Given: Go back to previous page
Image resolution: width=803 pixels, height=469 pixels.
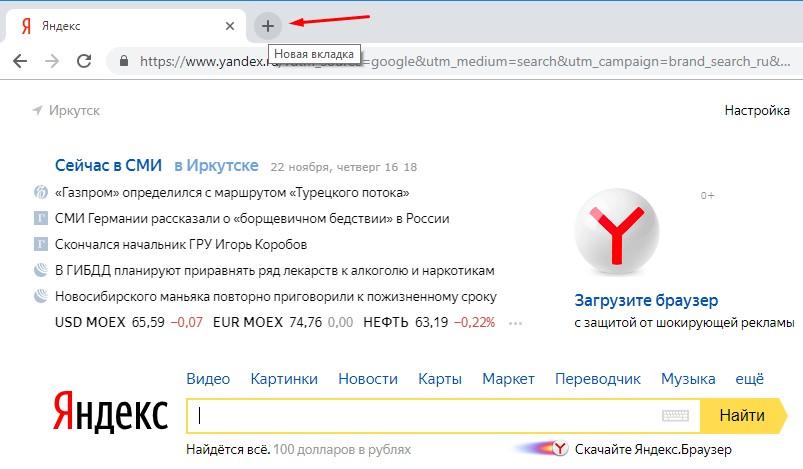Looking at the screenshot, I should [x=20, y=61].
